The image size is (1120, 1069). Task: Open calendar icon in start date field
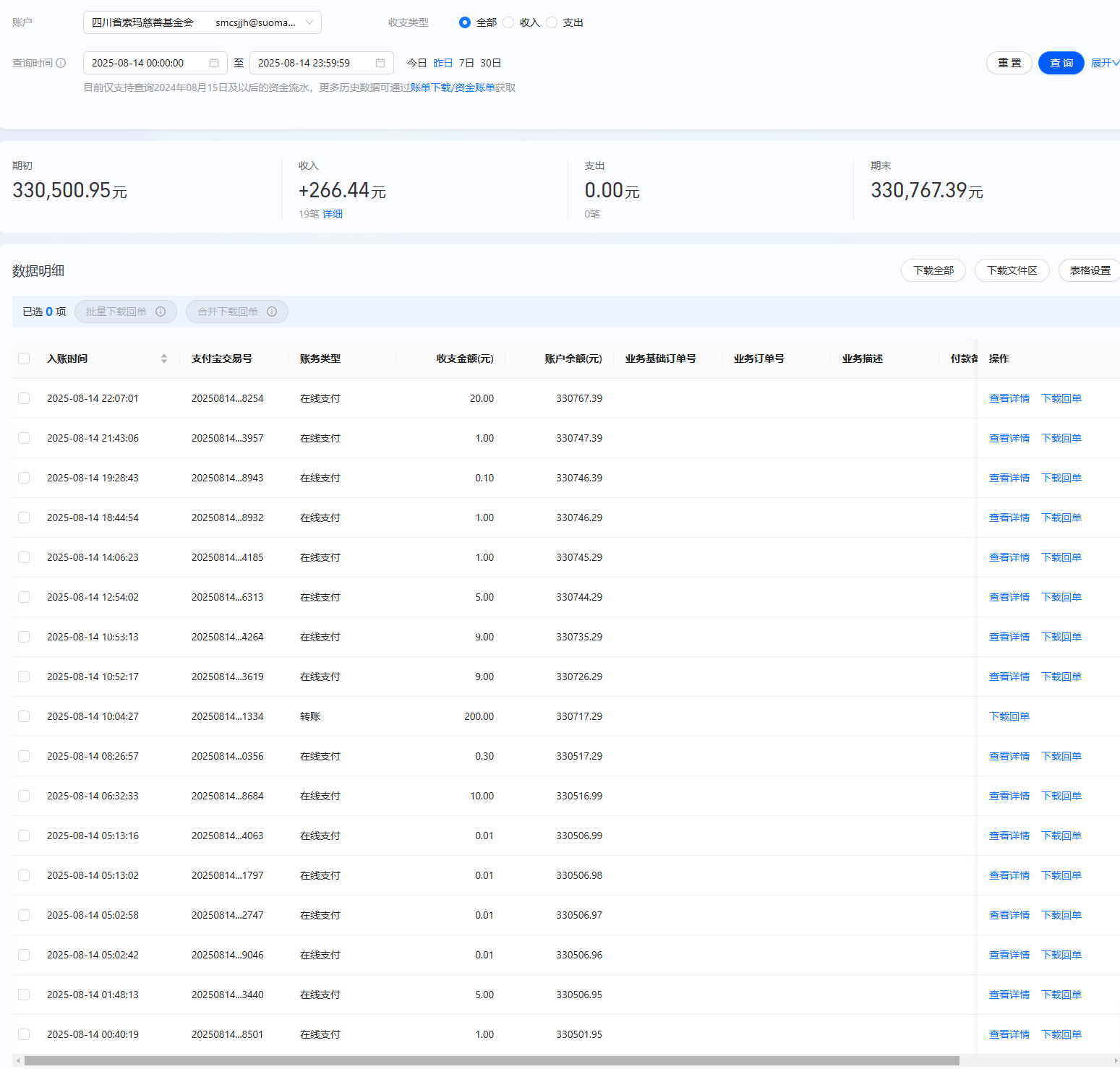click(214, 63)
